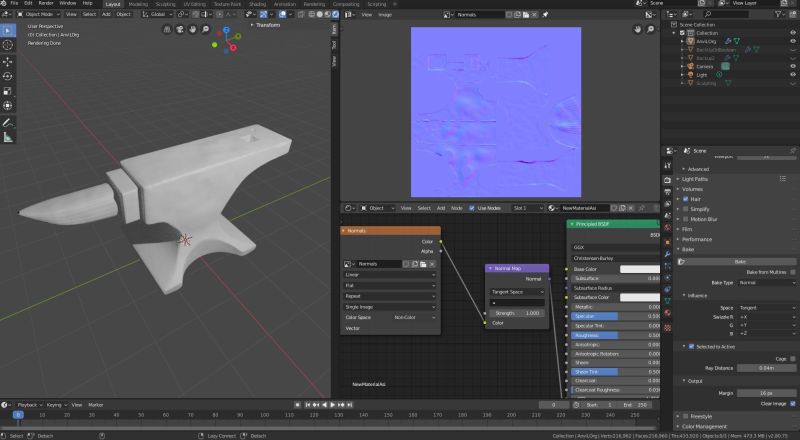Click the zoom icon in image editor

[651, 30]
